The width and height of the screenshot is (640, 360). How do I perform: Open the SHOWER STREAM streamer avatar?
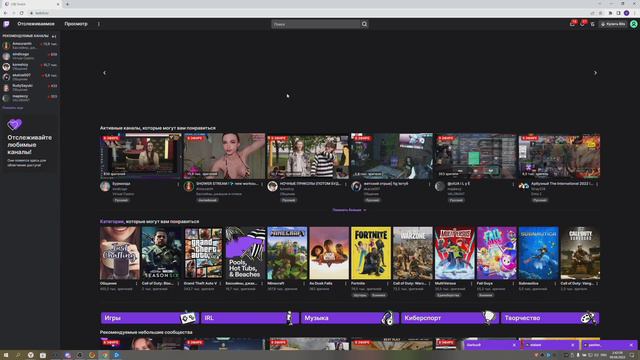(x=189, y=187)
